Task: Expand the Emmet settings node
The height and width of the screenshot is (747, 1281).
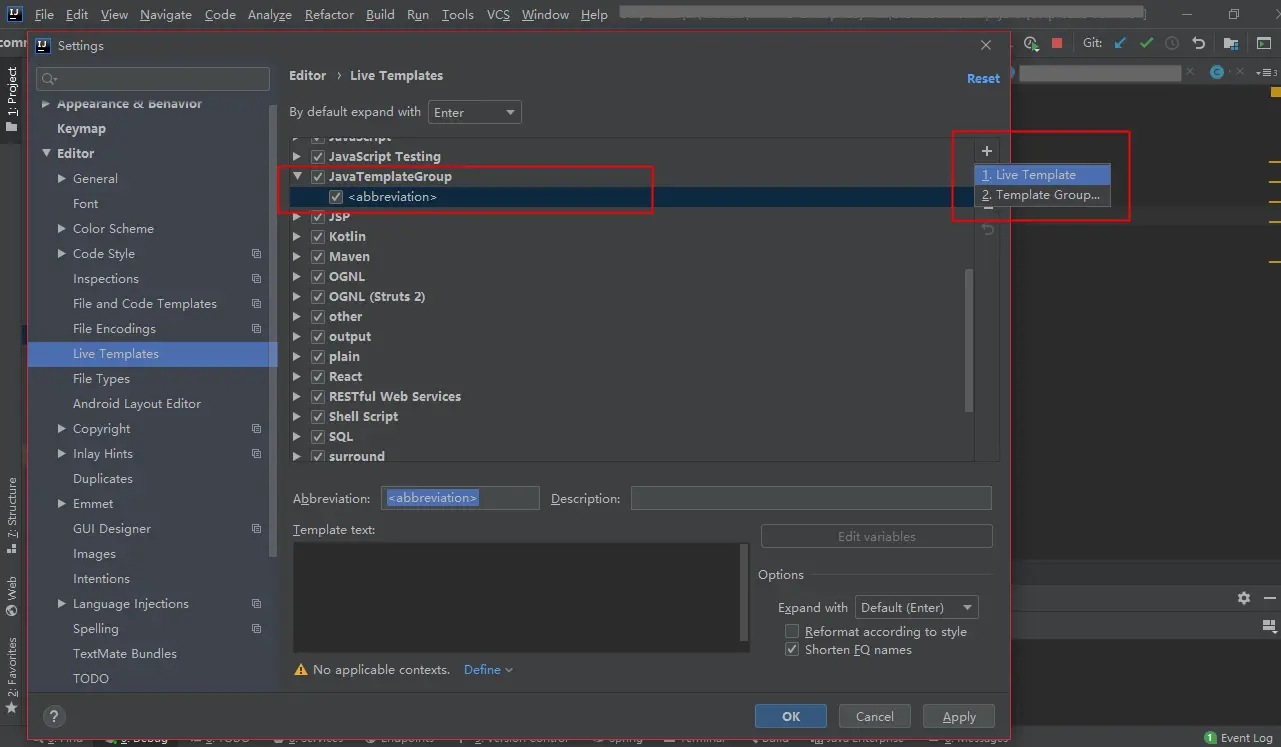Action: (x=62, y=504)
